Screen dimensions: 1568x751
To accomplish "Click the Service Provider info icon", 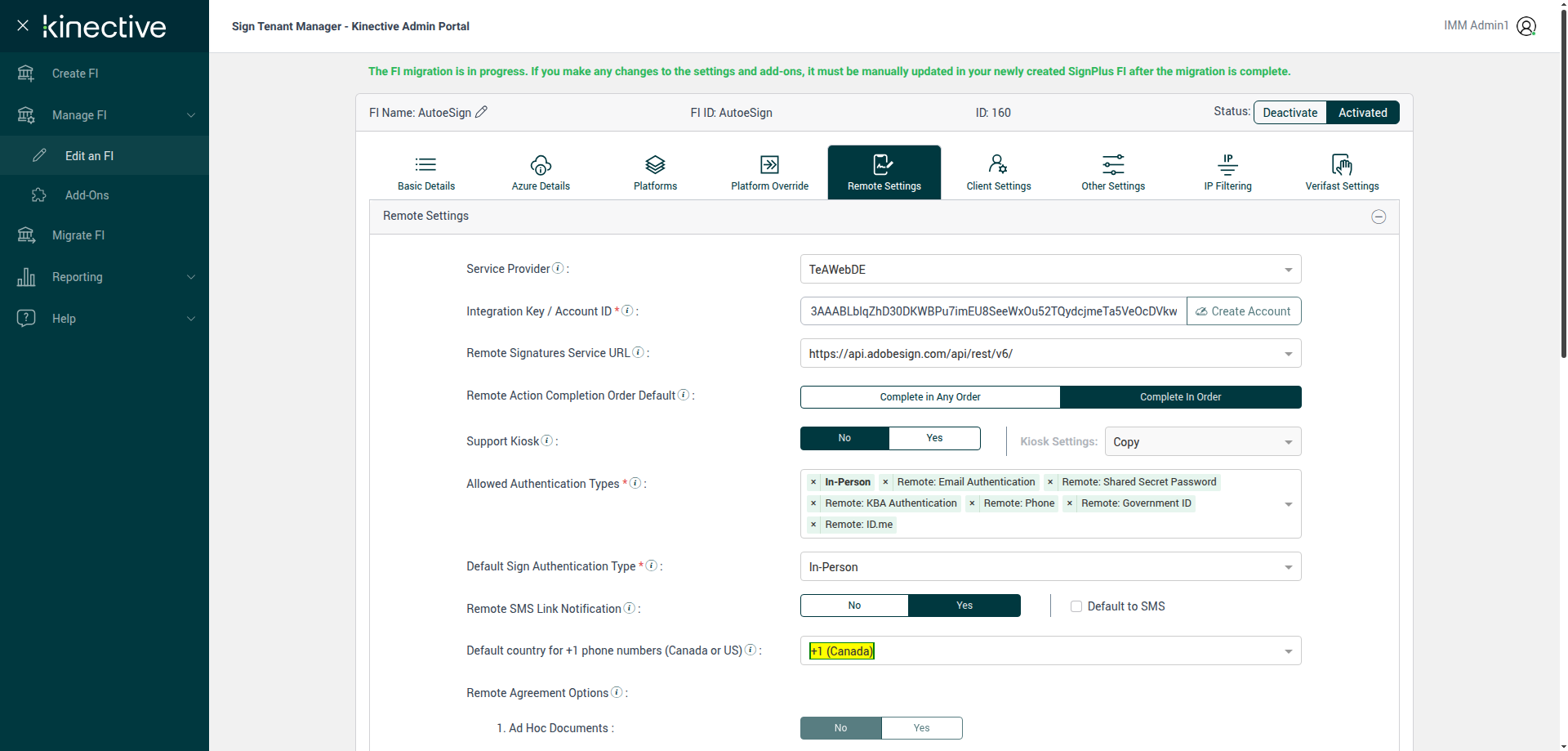I will pyautogui.click(x=558, y=268).
